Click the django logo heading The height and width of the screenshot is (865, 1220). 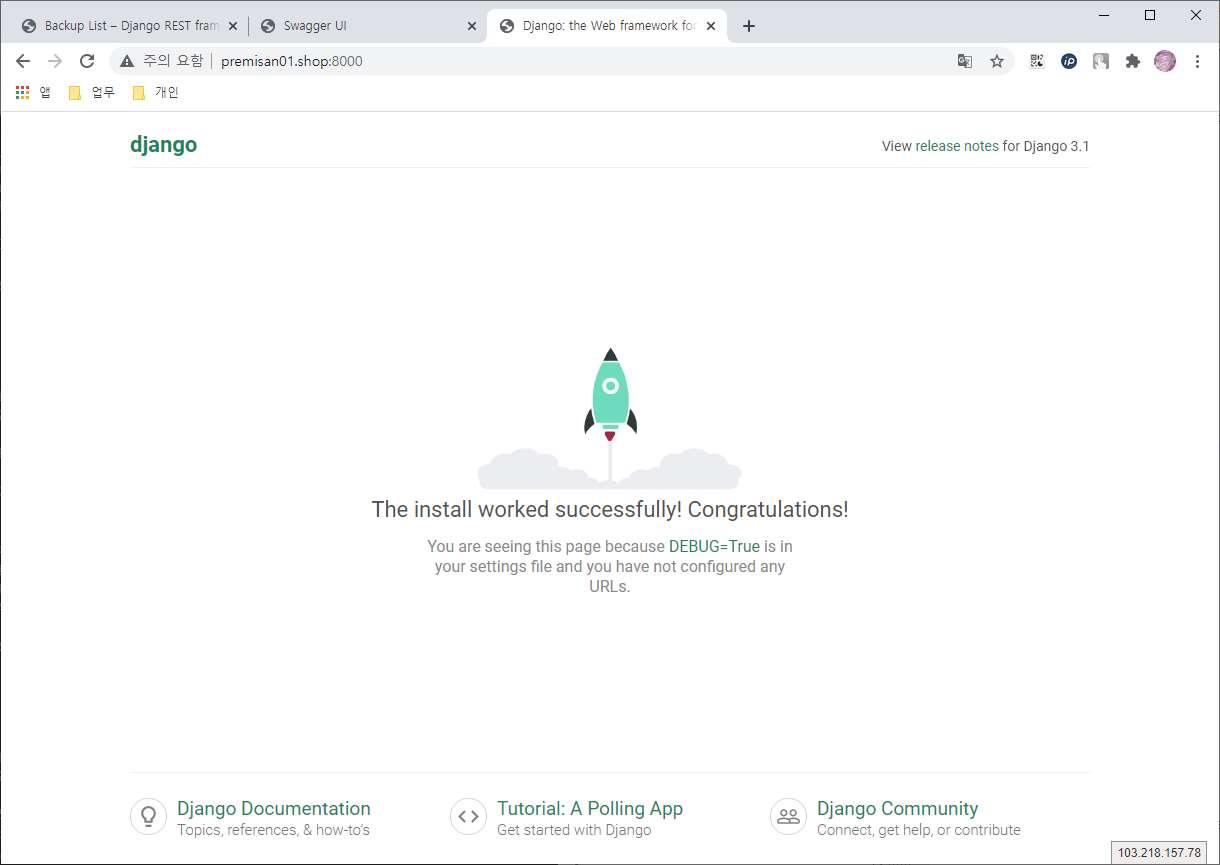163,145
